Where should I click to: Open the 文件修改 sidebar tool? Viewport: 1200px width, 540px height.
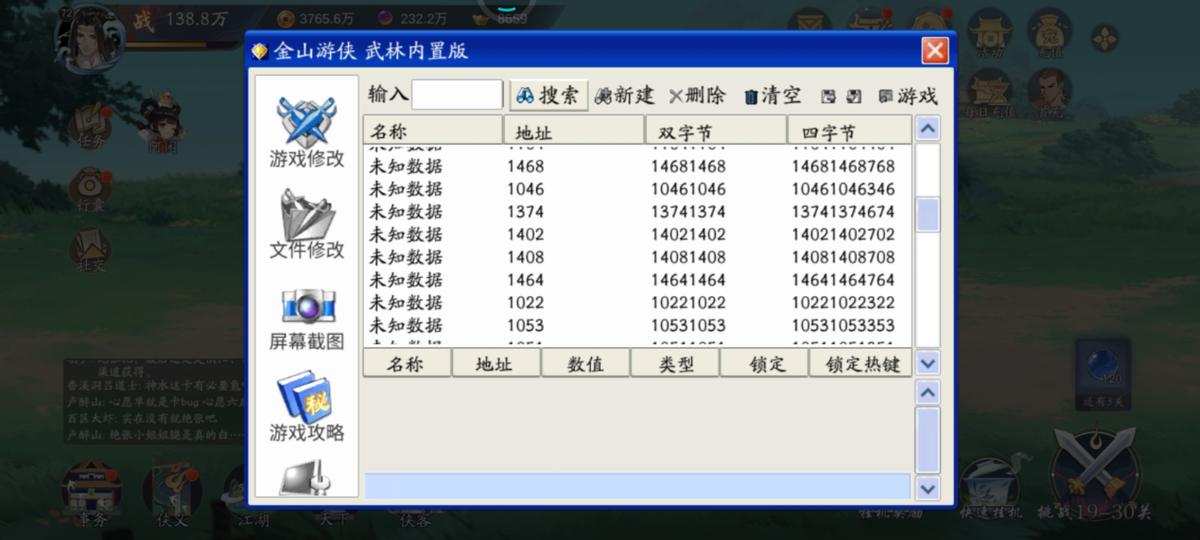click(307, 224)
